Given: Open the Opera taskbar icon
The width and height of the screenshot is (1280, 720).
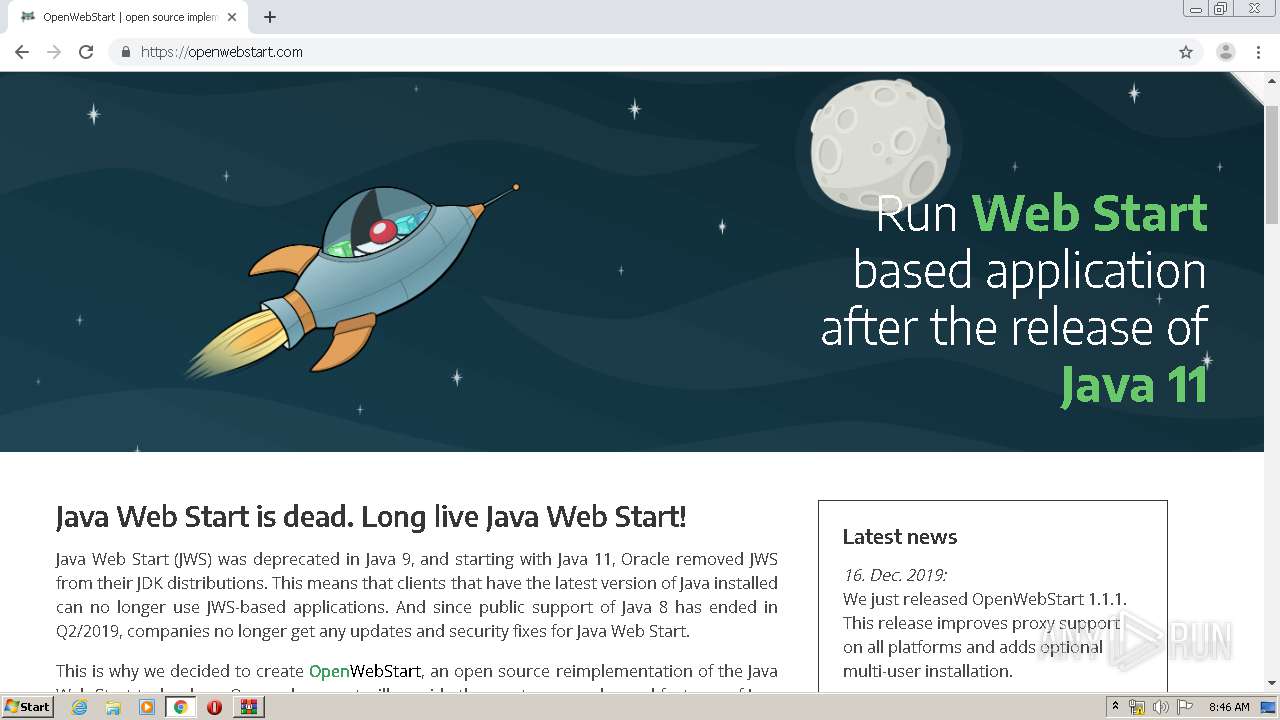Looking at the screenshot, I should point(214,707).
